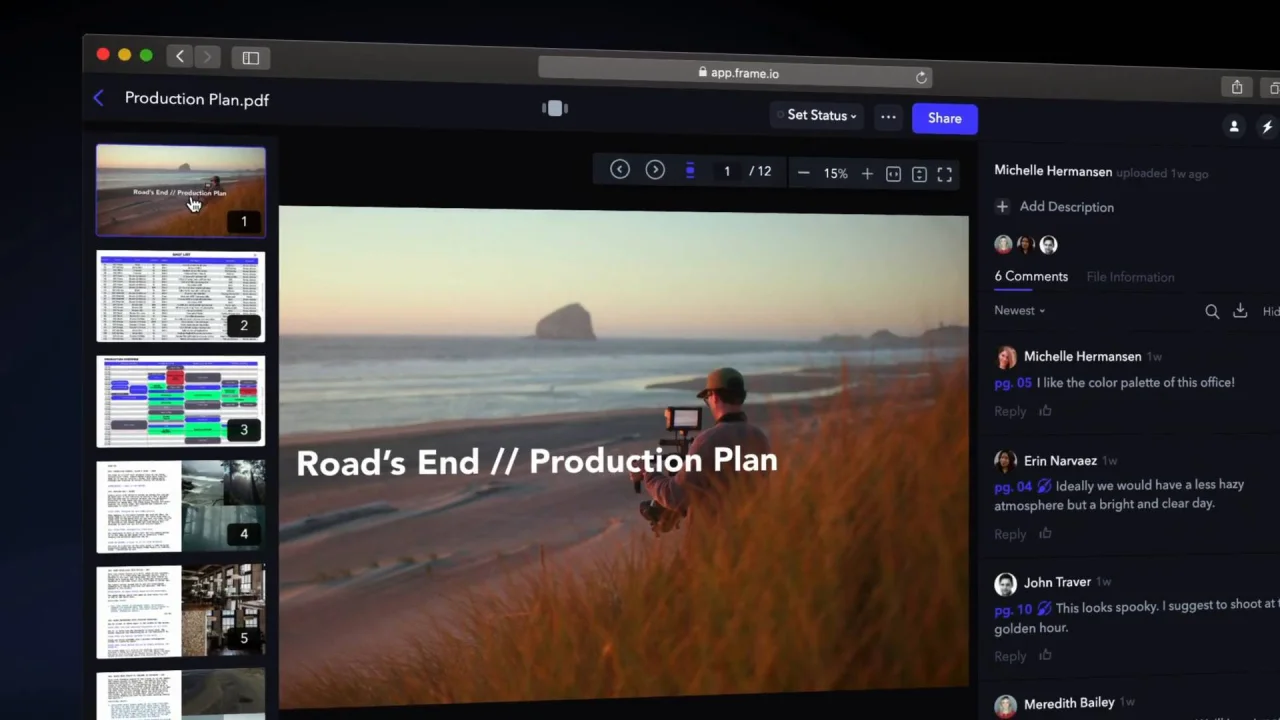
Task: Open the Safari share icon
Action: [x=1237, y=88]
